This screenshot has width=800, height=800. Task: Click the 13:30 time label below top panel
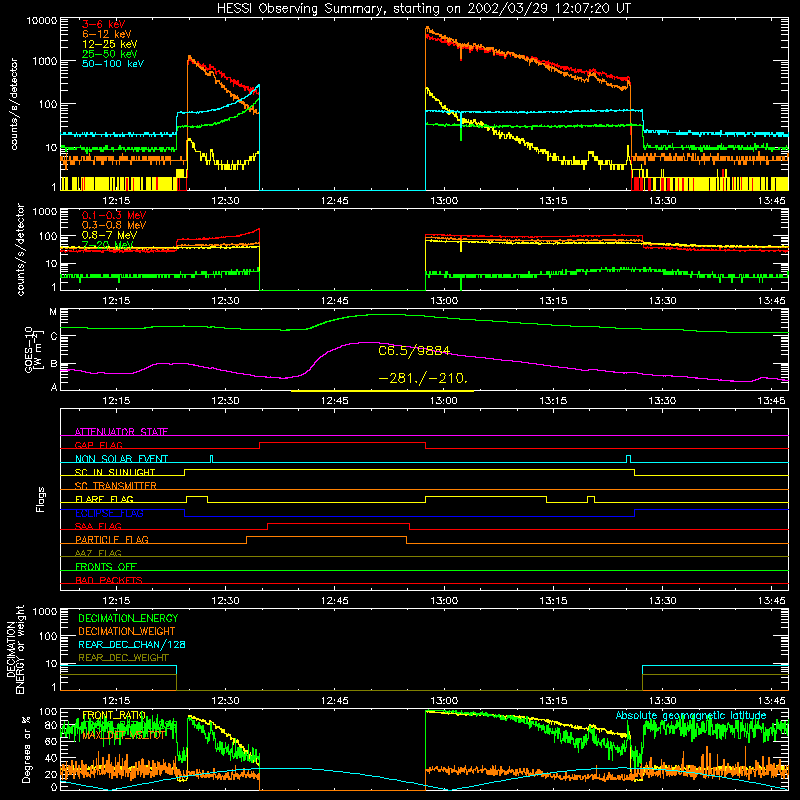coord(662,201)
